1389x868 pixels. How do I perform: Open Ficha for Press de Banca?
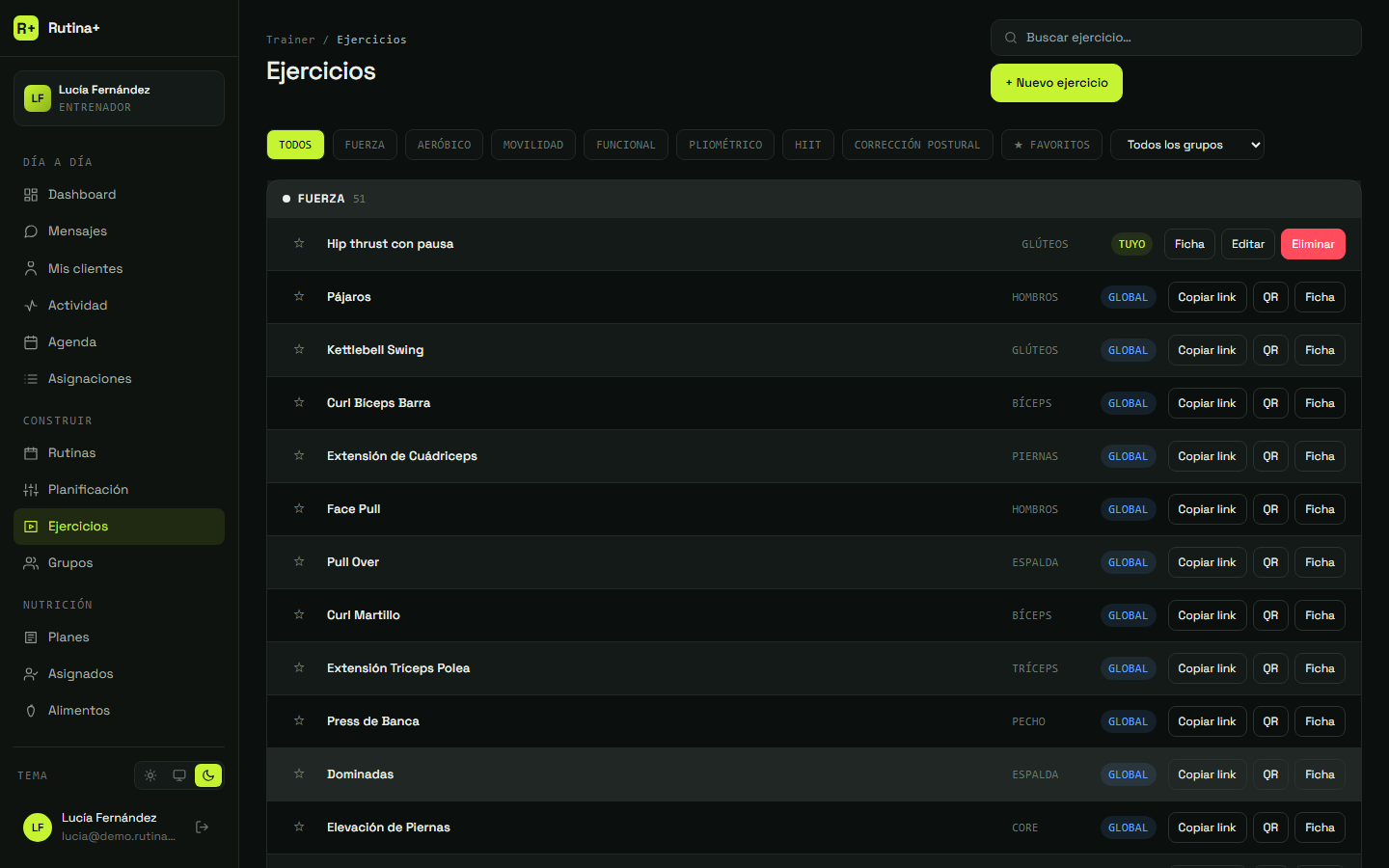pos(1320,721)
